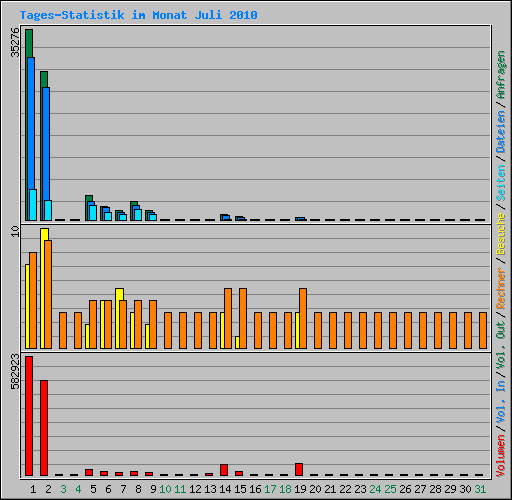
Task: Click the 'Rechner' legend label
Action: coord(501,288)
